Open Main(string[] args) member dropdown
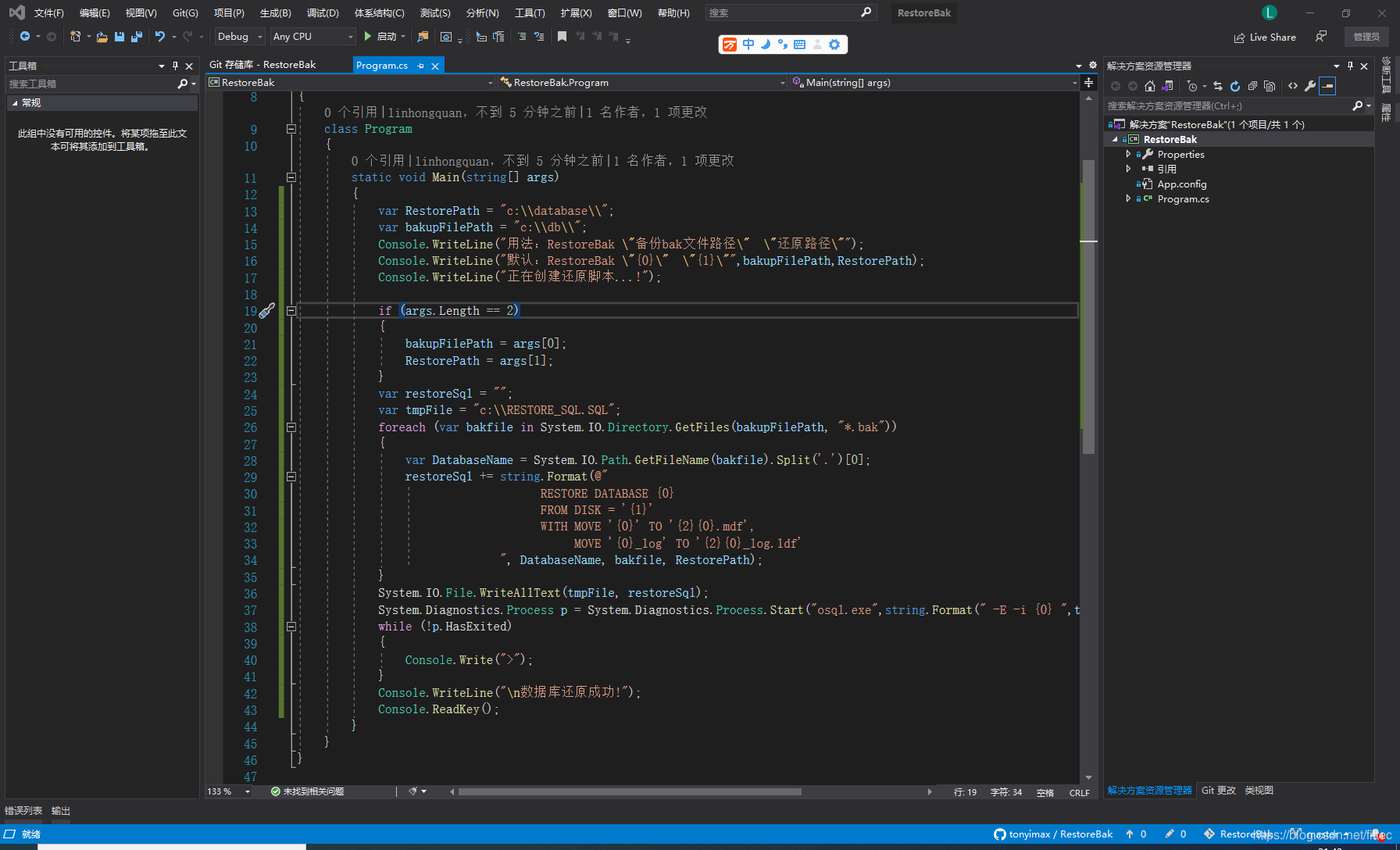Image resolution: width=1400 pixels, height=850 pixels. [934, 82]
